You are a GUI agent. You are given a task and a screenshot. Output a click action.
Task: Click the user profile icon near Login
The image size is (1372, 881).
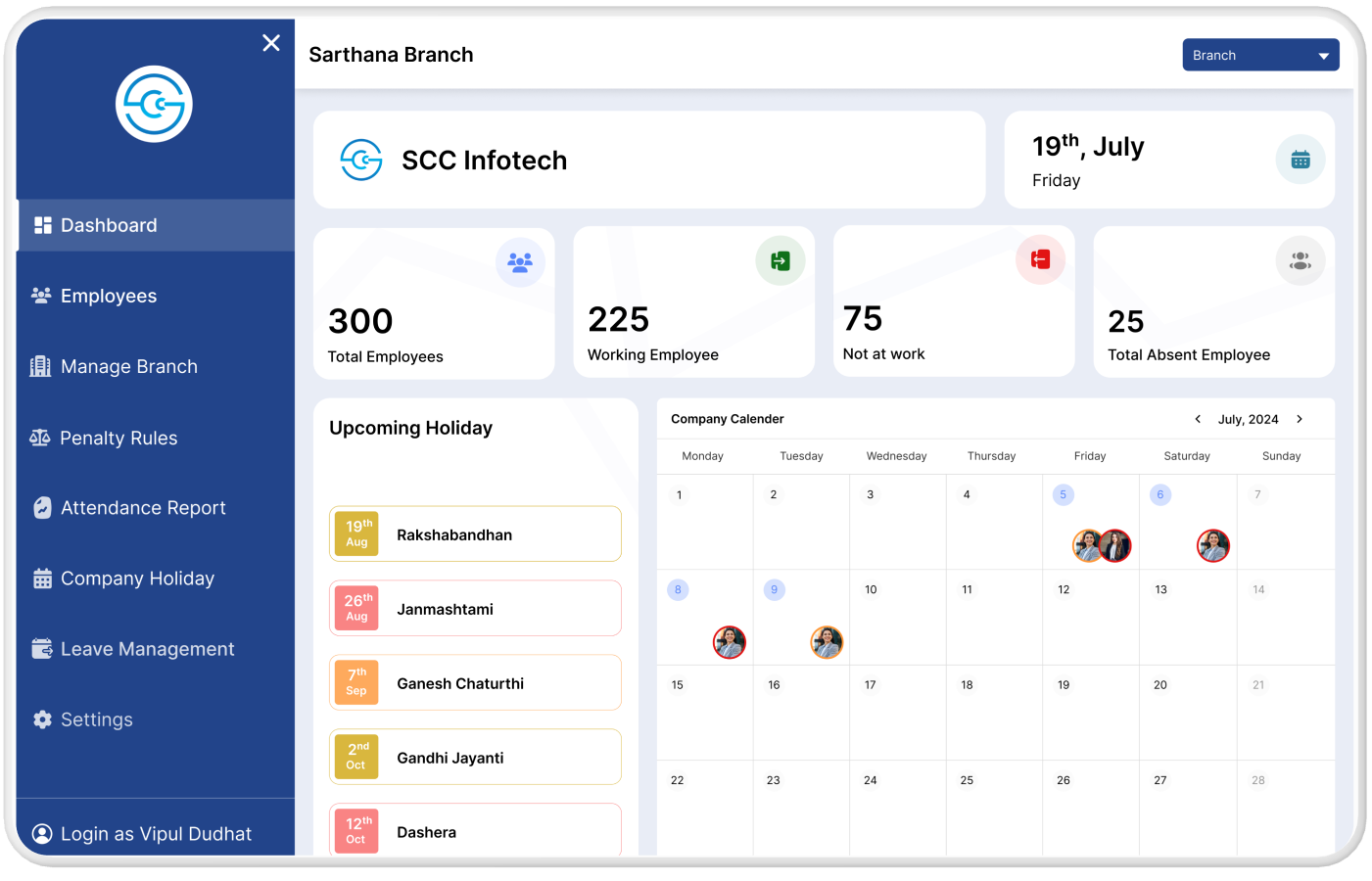point(42,833)
